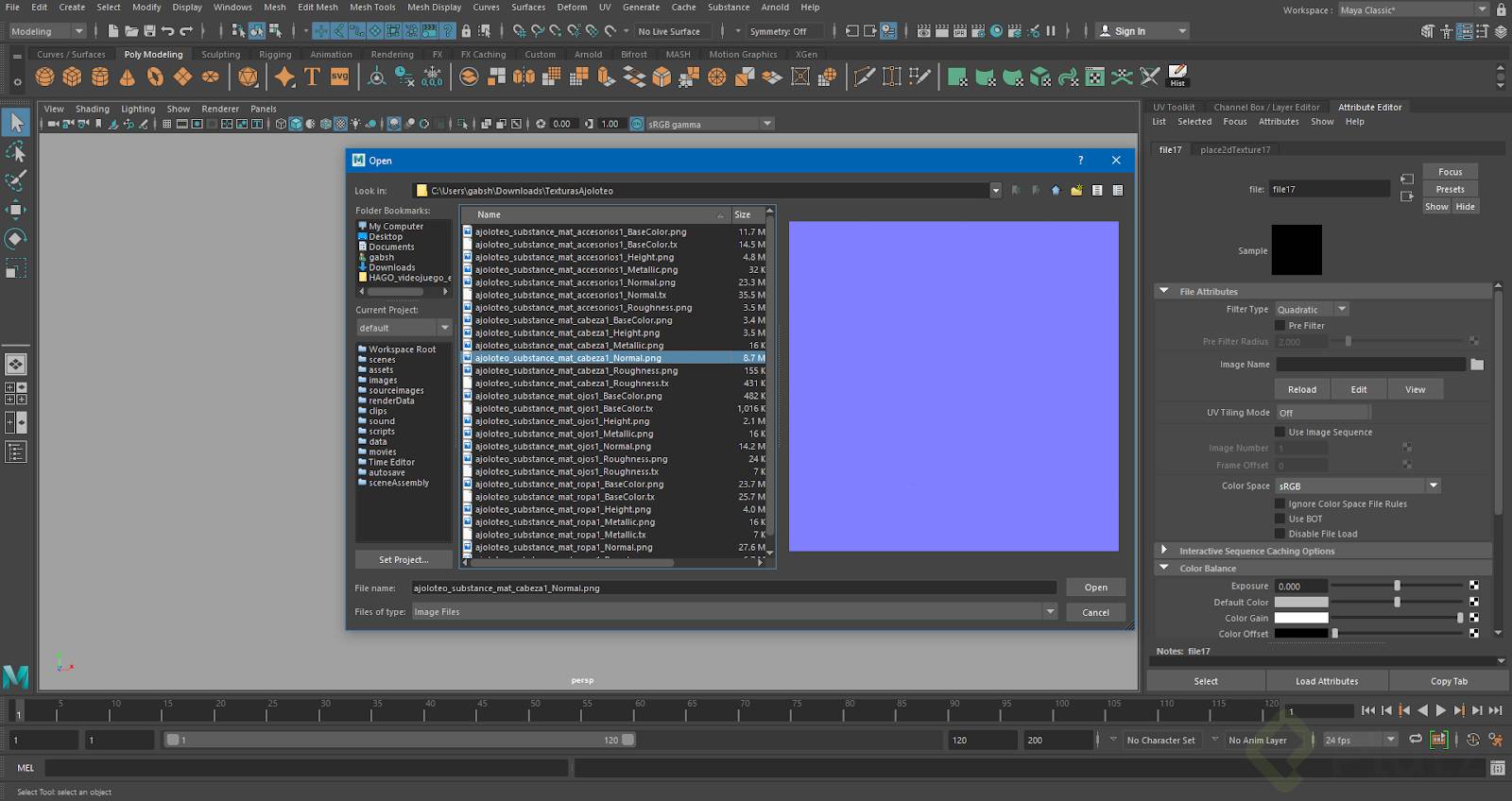
Task: Open Files of type dropdown
Action: [x=734, y=612]
